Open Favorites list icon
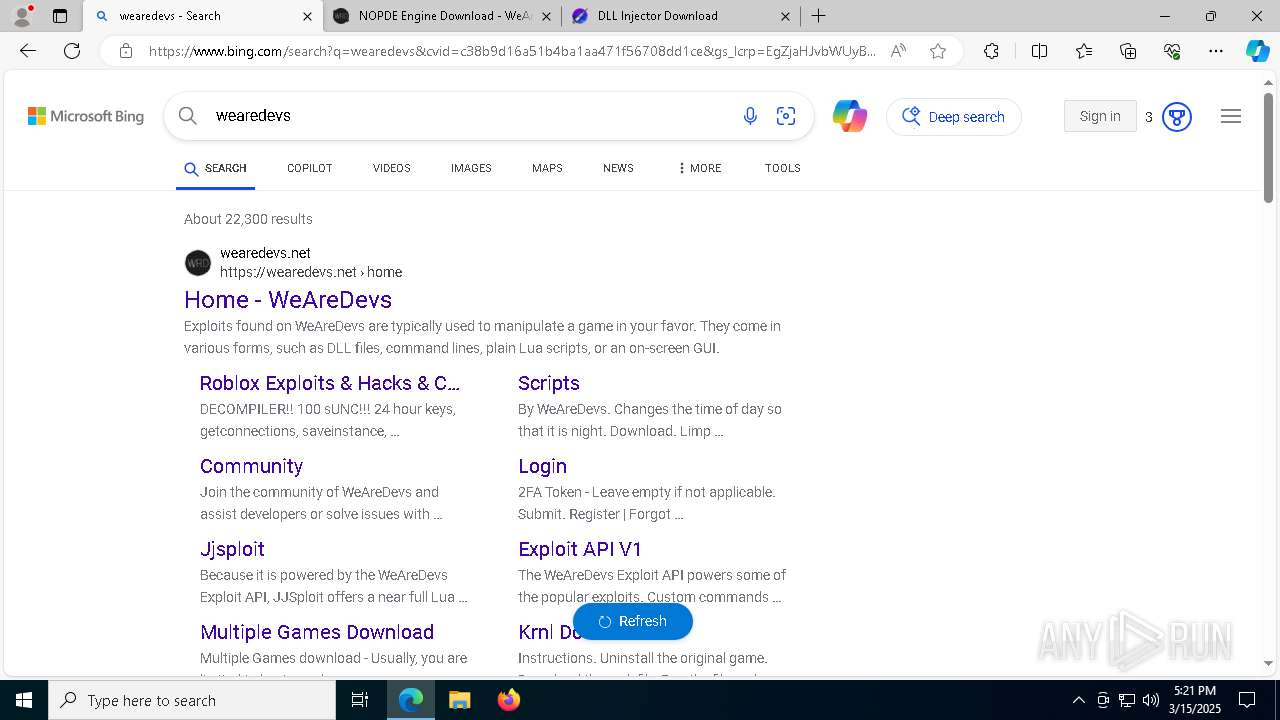1280x720 pixels. [x=1084, y=51]
